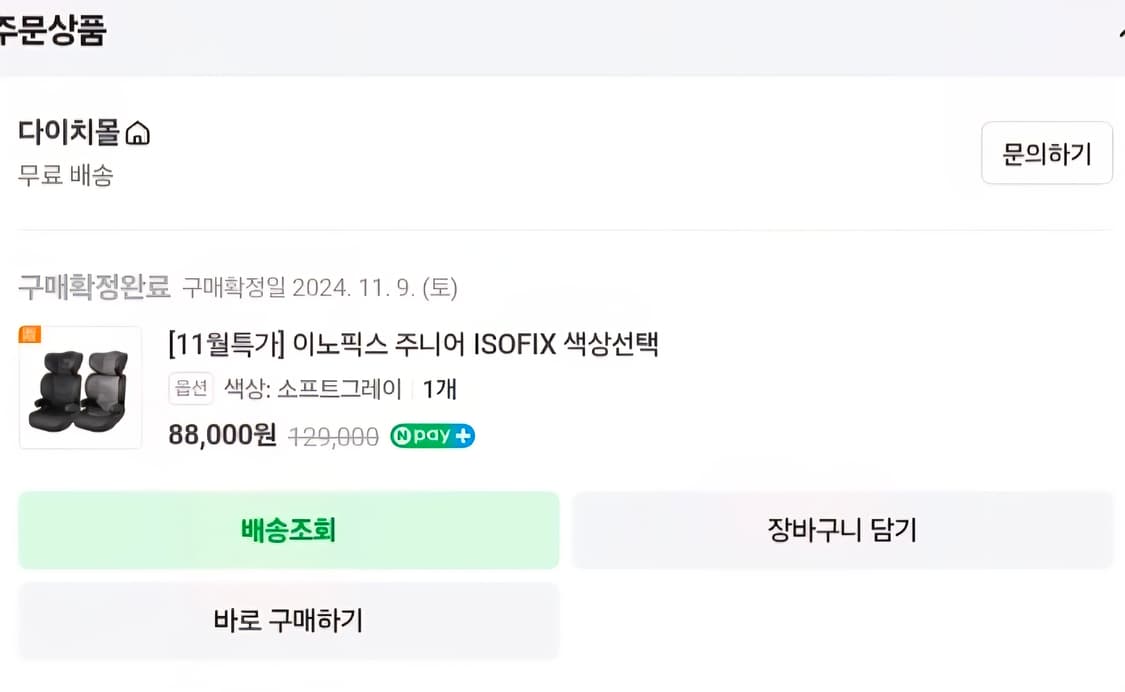
Task: Click the 옵션 option label chip
Action: [190, 389]
